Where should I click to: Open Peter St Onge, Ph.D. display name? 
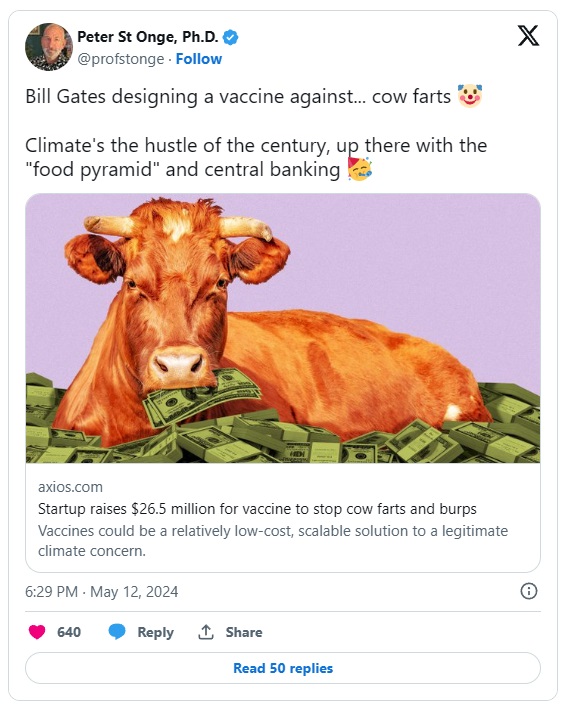pyautogui.click(x=148, y=37)
